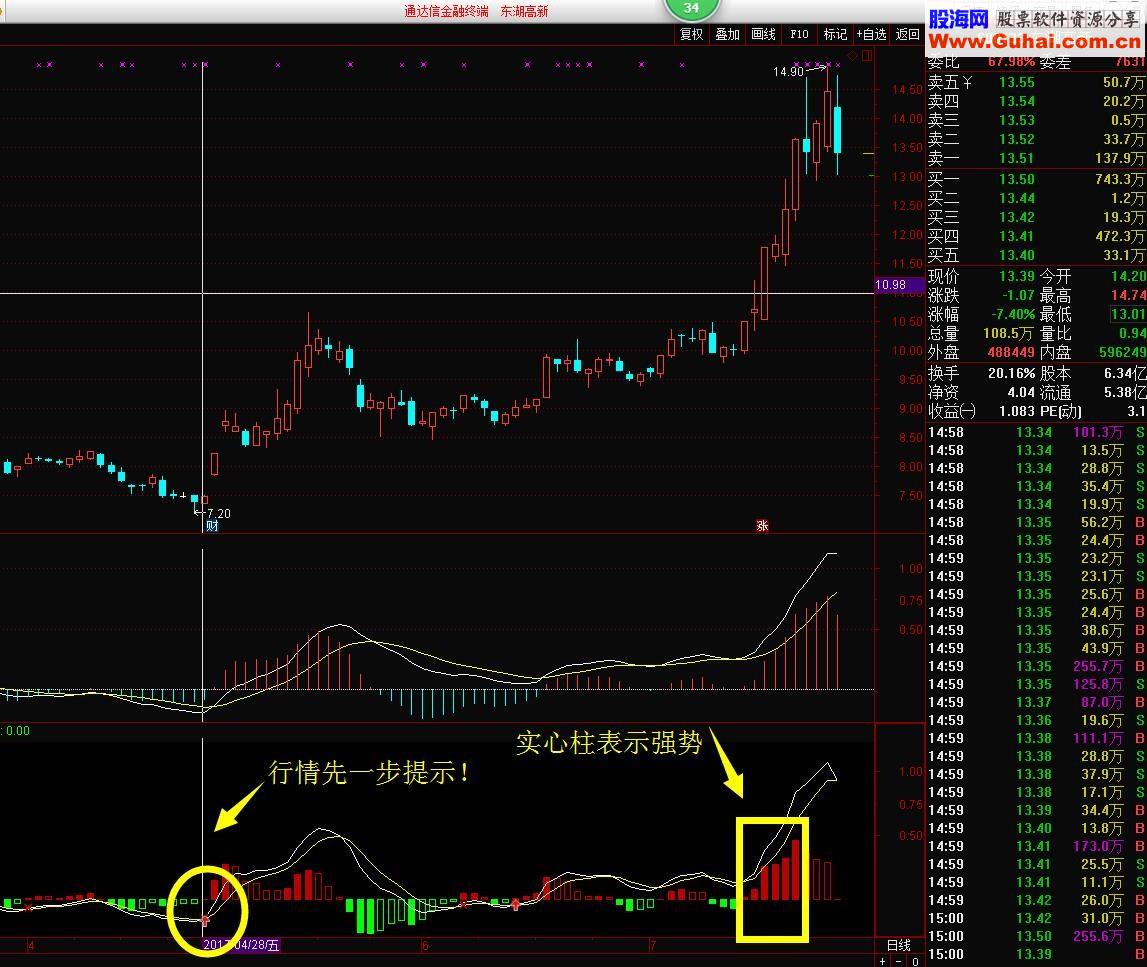This screenshot has width=1147, height=967.
Task: Select the 卖五 13.55 ask row
Action: click(x=1036, y=83)
